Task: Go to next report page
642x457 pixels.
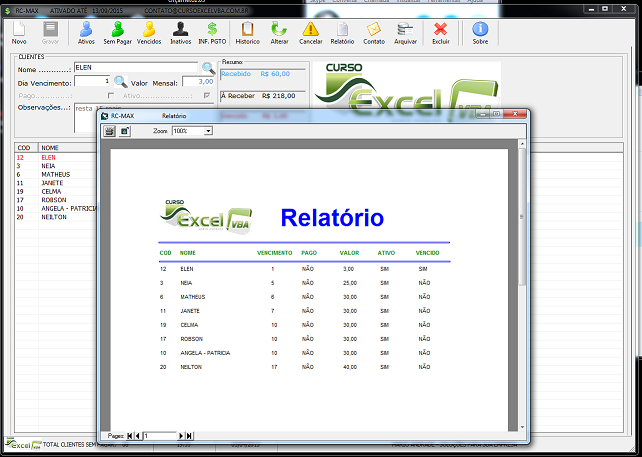Action: tap(181, 436)
